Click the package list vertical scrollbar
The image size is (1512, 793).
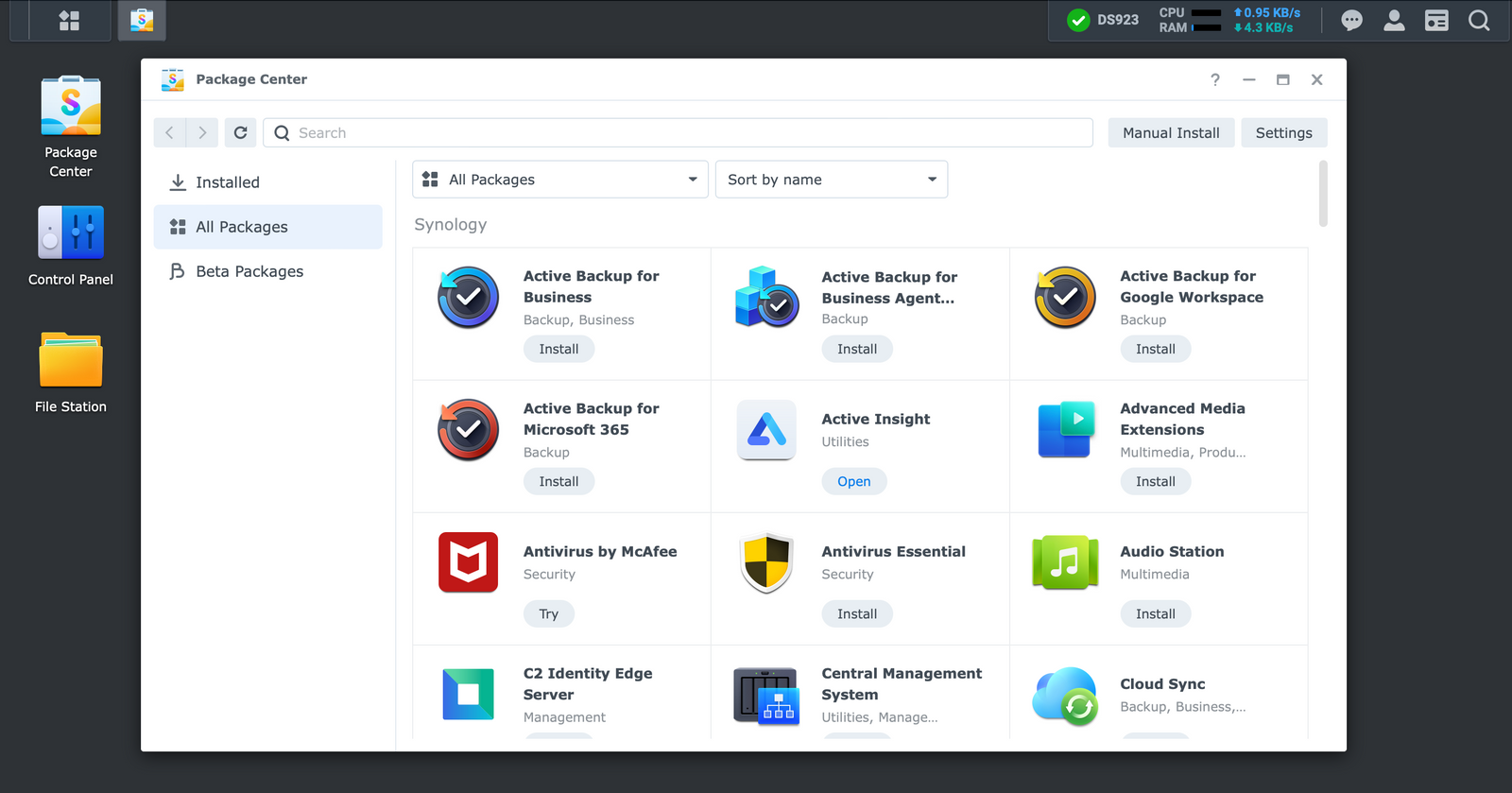(1323, 195)
